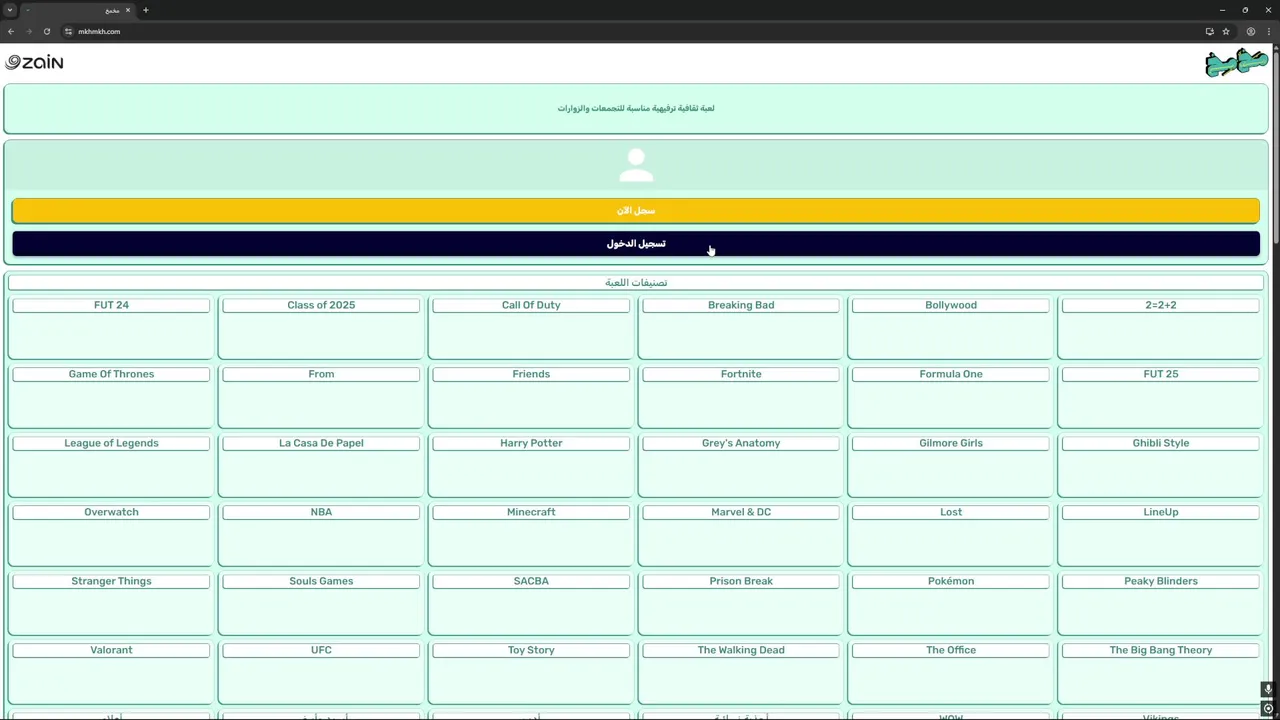
Task: Select the NBA category
Action: coord(321,534)
